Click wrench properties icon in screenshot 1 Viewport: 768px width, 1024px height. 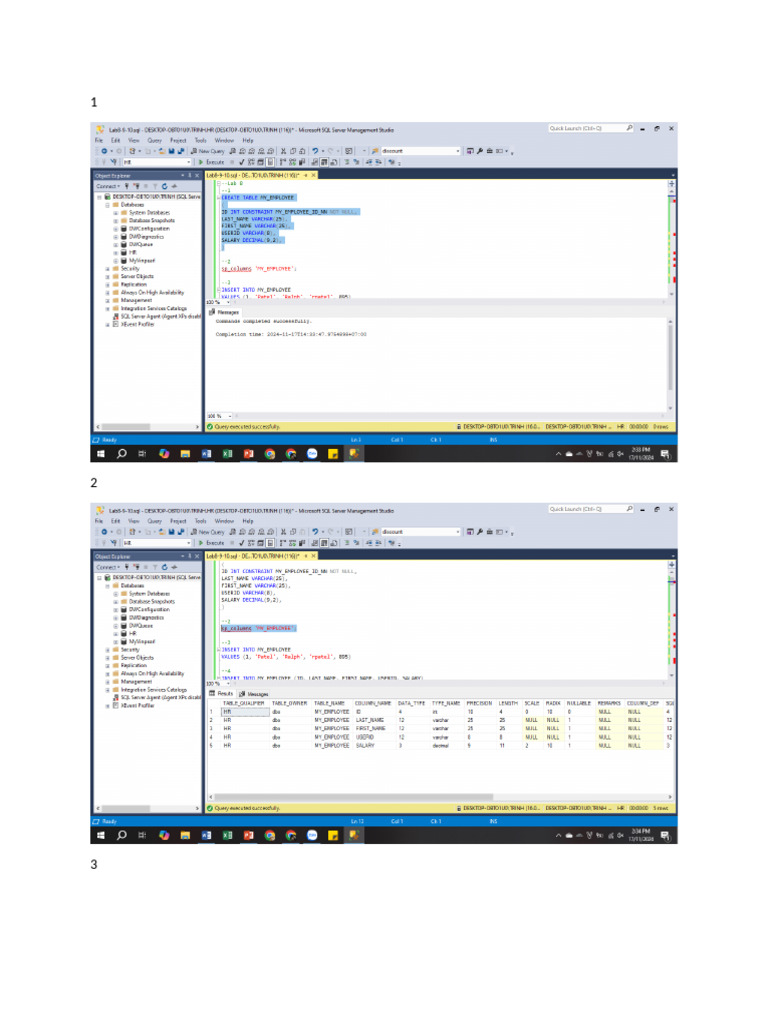pos(480,151)
